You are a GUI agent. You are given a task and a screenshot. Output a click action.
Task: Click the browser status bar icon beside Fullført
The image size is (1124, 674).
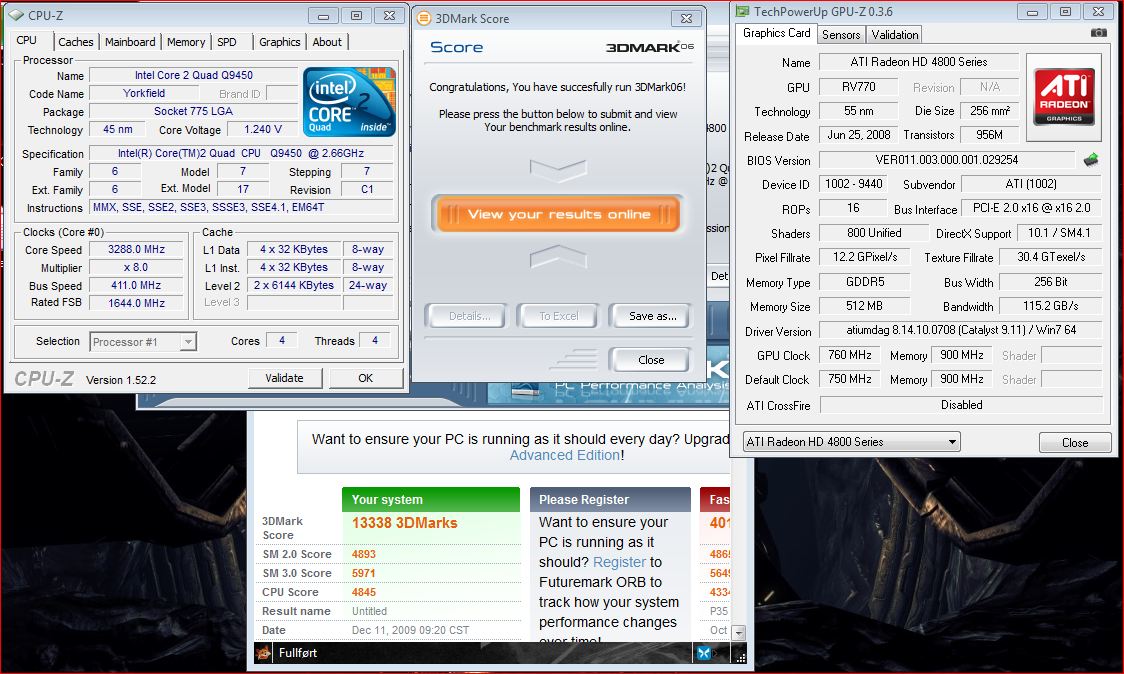pyautogui.click(x=264, y=652)
